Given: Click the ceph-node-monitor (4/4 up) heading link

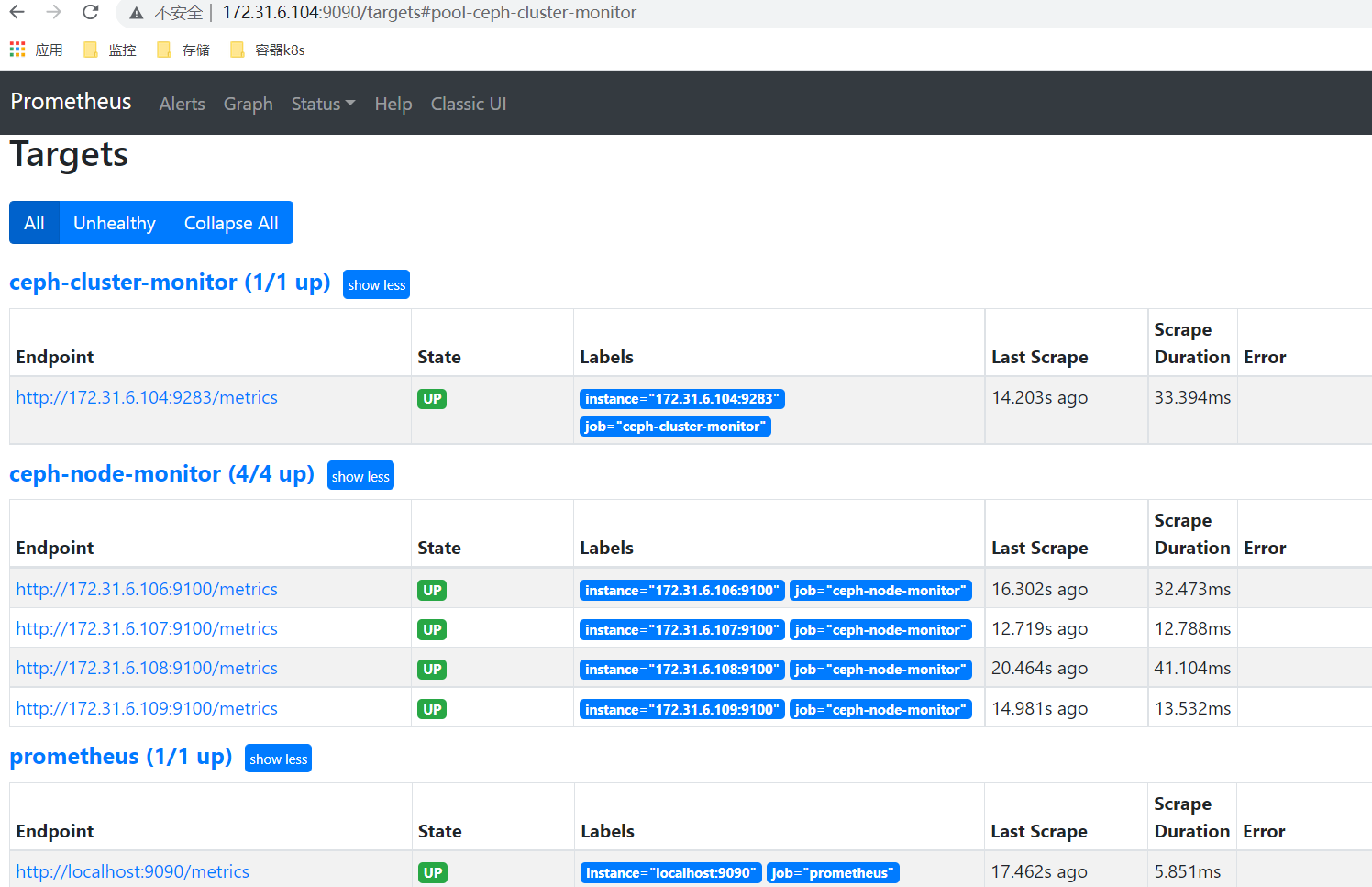Looking at the screenshot, I should coord(161,474).
